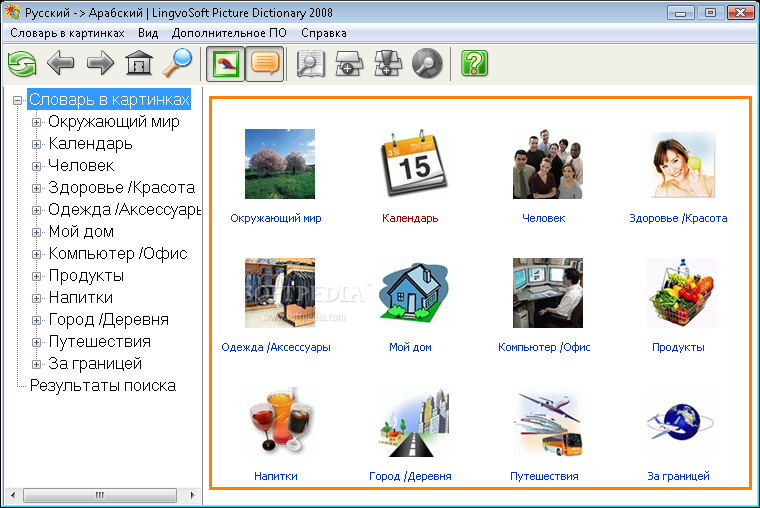Toggle the parrot picture view button
Viewport: 760px width, 508px height.
[226, 64]
